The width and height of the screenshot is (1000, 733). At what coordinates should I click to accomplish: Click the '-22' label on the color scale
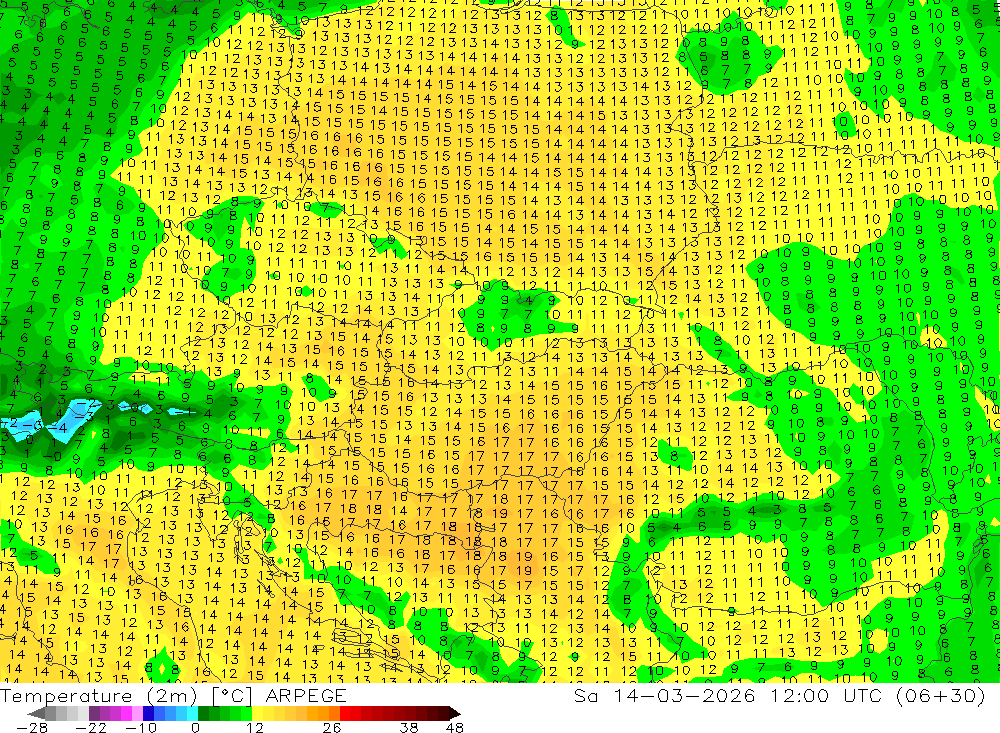pos(91,728)
